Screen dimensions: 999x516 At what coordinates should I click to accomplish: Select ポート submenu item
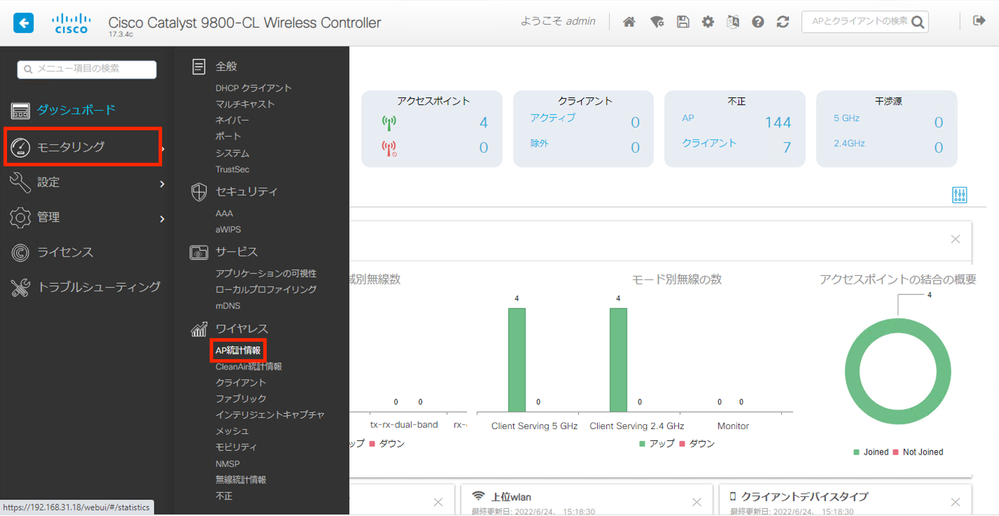228,136
